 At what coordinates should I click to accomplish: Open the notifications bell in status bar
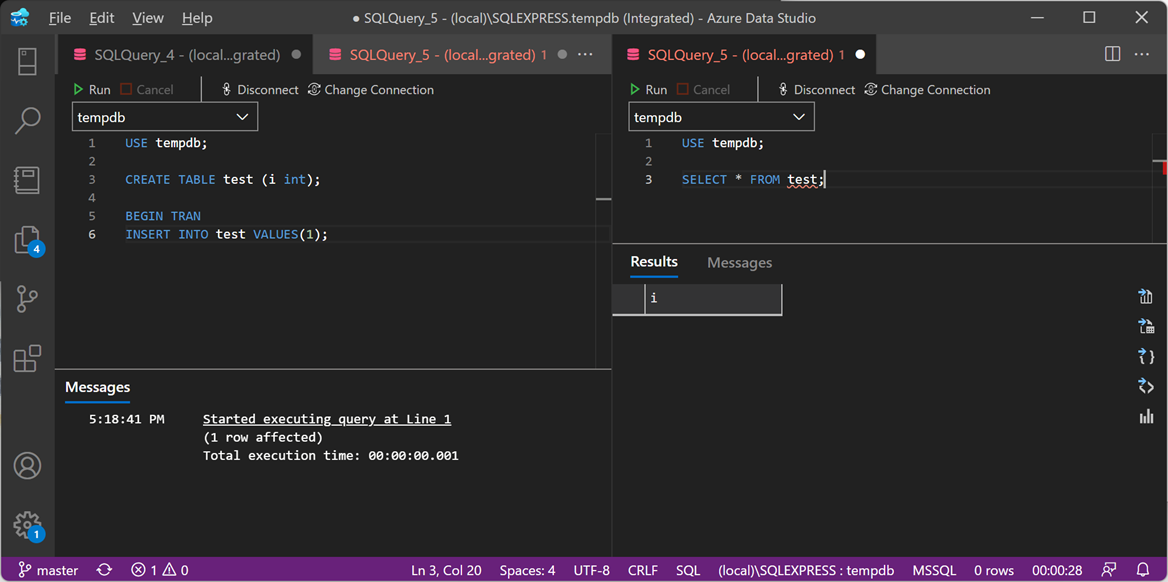1143,570
